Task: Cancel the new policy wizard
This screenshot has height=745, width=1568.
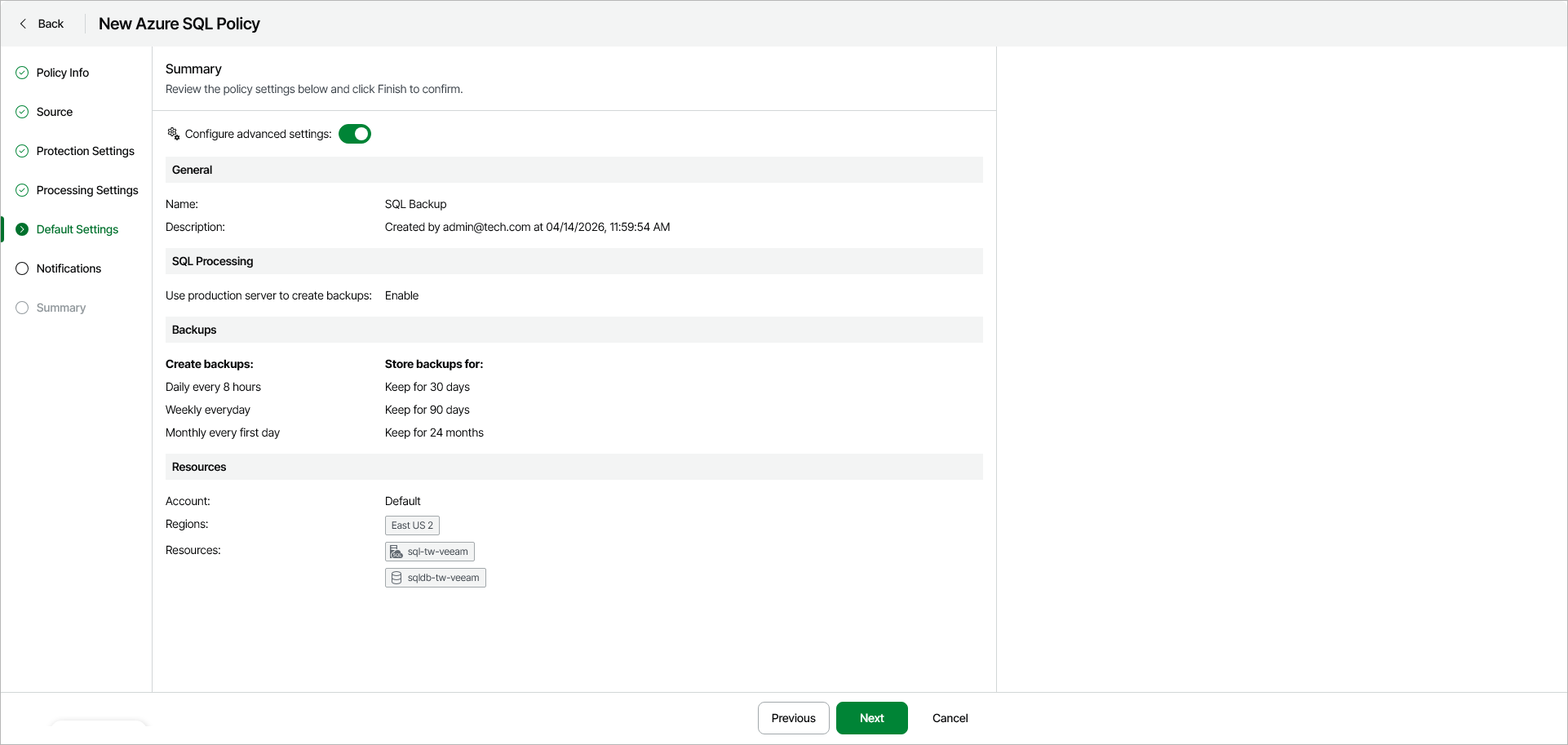Action: pos(950,718)
